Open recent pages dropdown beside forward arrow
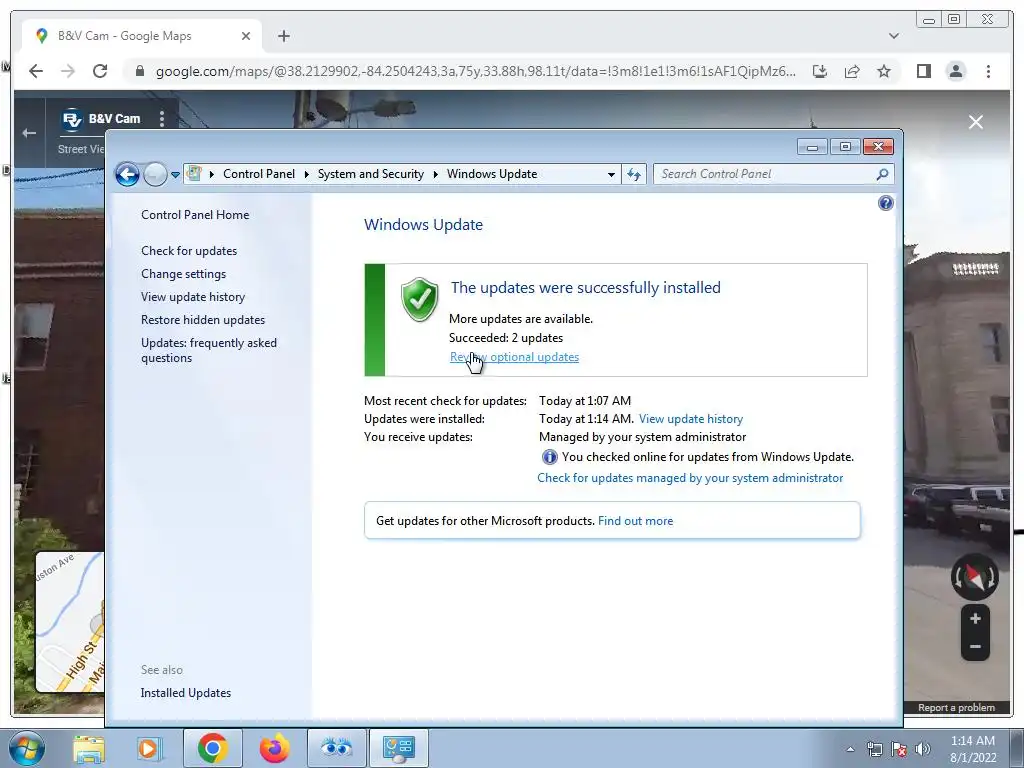This screenshot has width=1024, height=768. pyautogui.click(x=175, y=175)
